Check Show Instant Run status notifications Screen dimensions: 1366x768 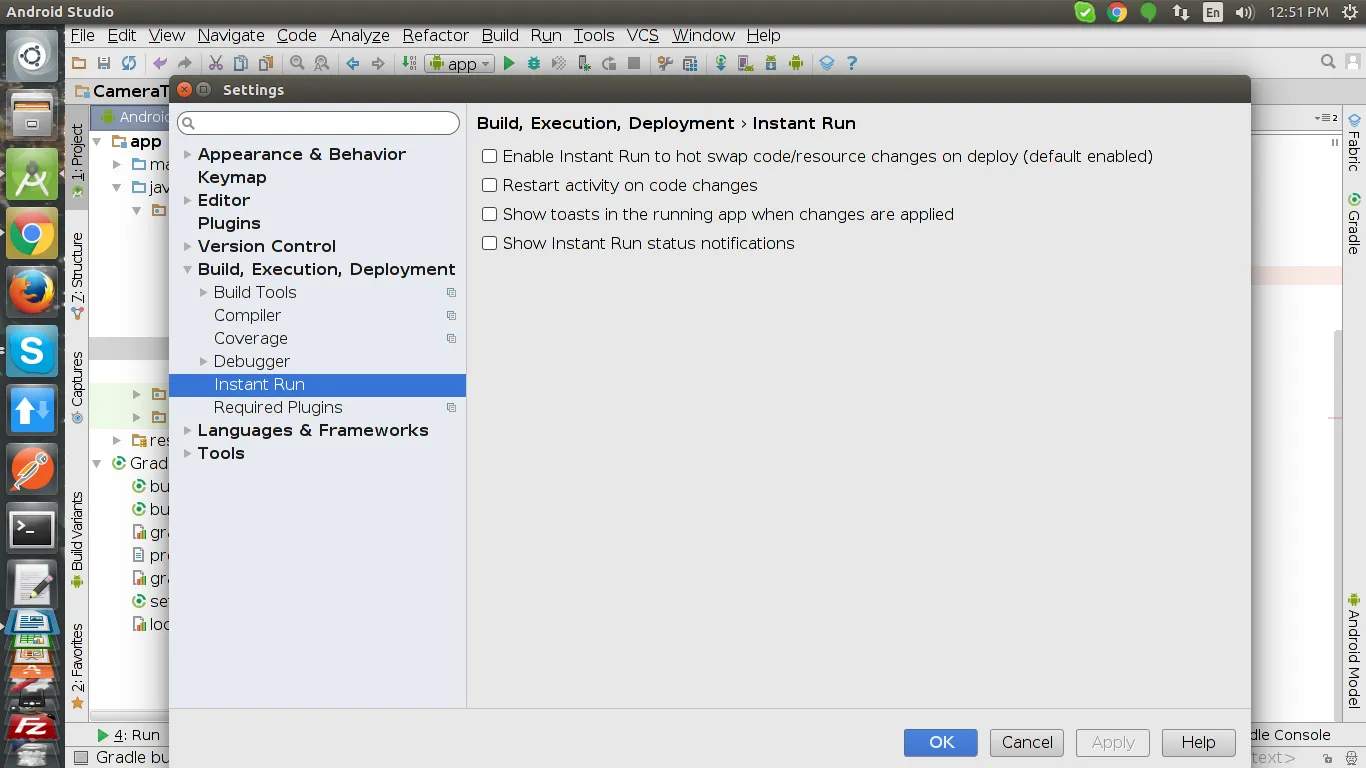489,243
